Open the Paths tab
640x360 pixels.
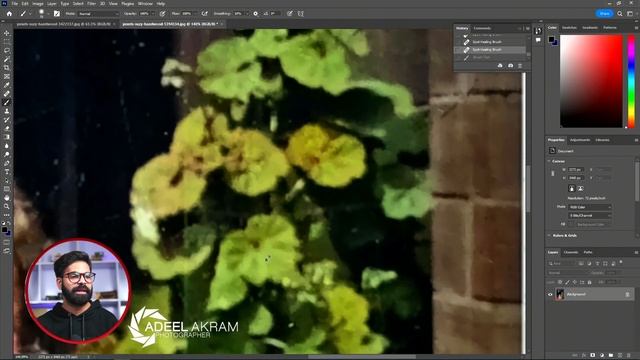(588, 253)
